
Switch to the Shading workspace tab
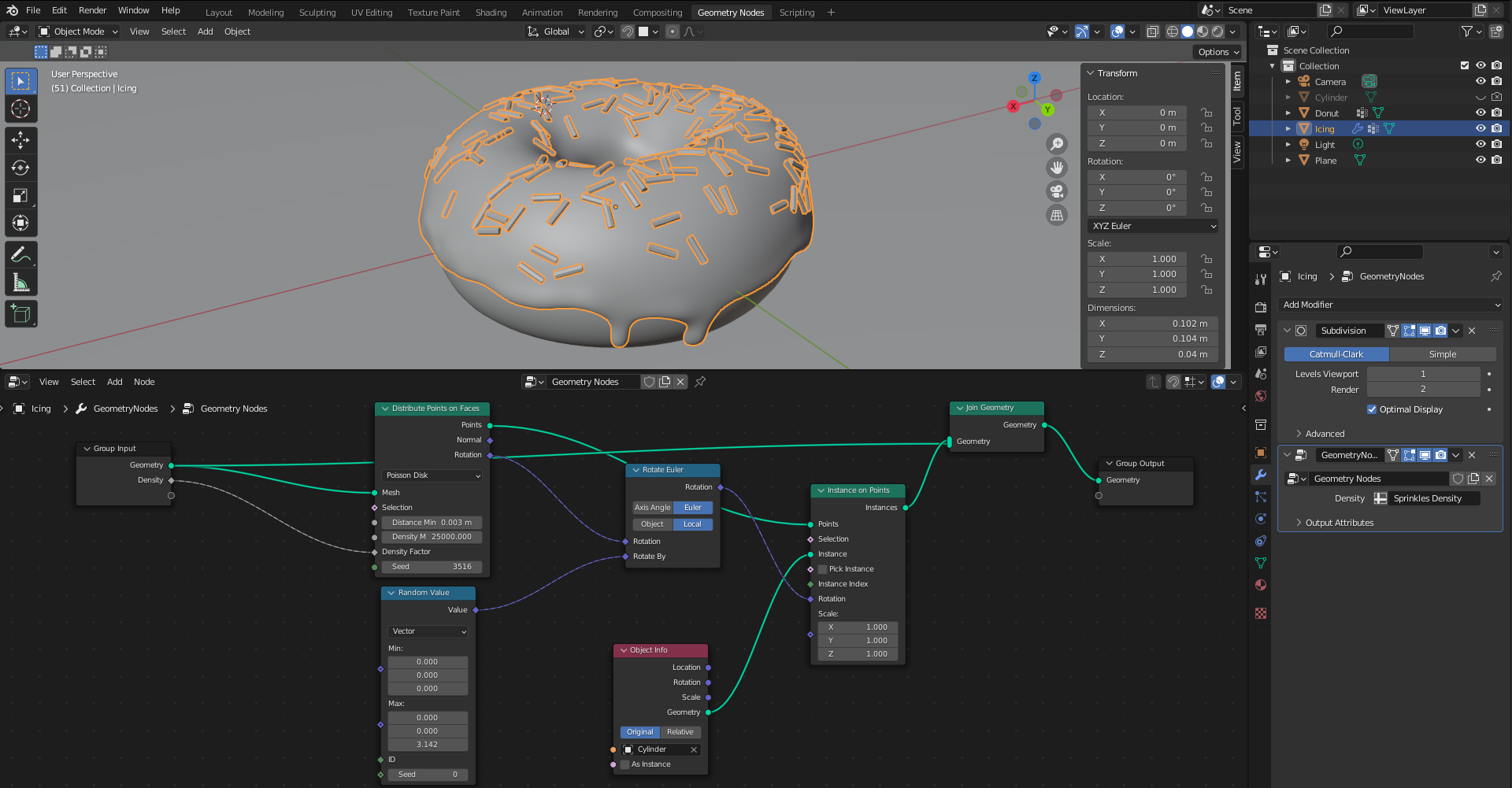pos(491,13)
